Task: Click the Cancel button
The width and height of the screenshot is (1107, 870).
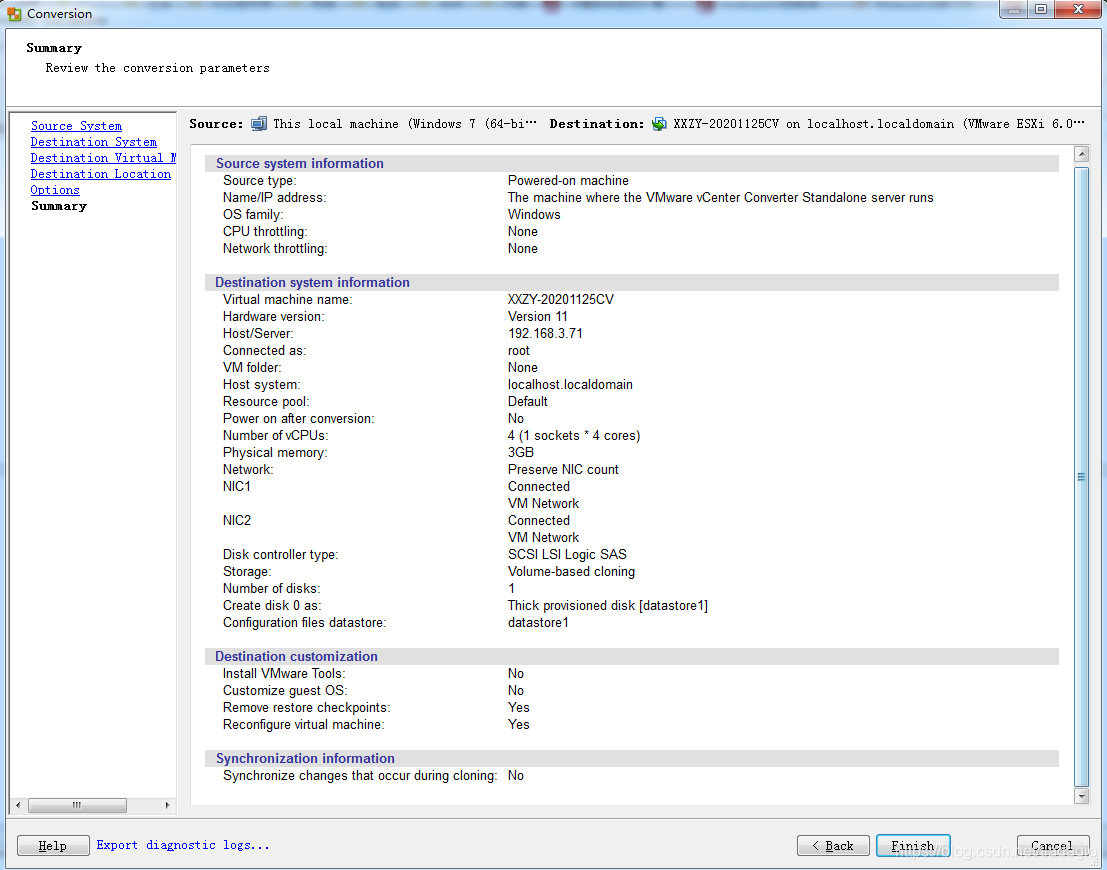Action: (1052, 845)
